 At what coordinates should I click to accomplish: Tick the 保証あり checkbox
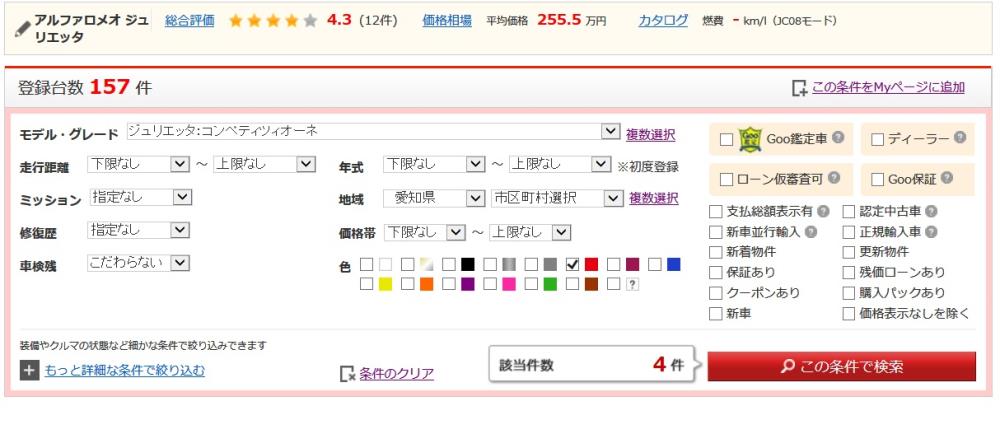(x=716, y=273)
